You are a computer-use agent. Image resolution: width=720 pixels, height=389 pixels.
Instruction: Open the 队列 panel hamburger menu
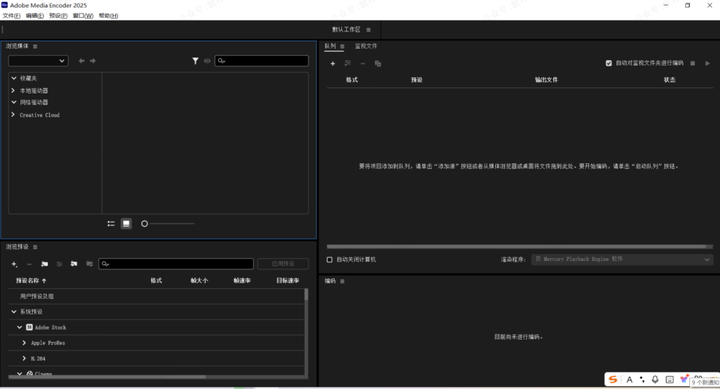[x=342, y=46]
